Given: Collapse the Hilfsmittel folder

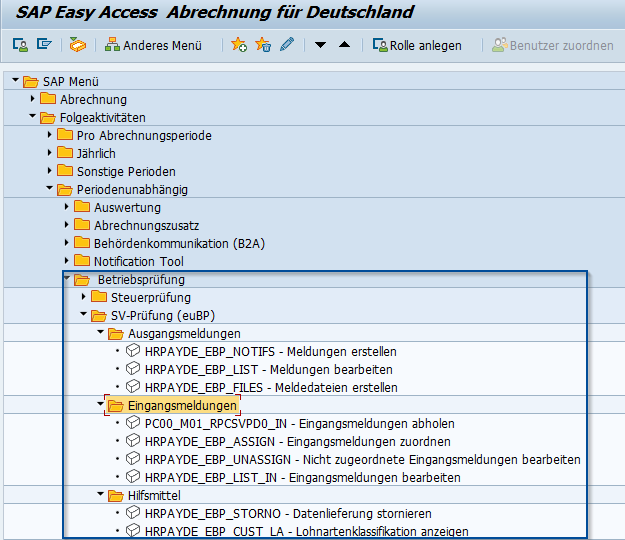Looking at the screenshot, I should point(100,494).
